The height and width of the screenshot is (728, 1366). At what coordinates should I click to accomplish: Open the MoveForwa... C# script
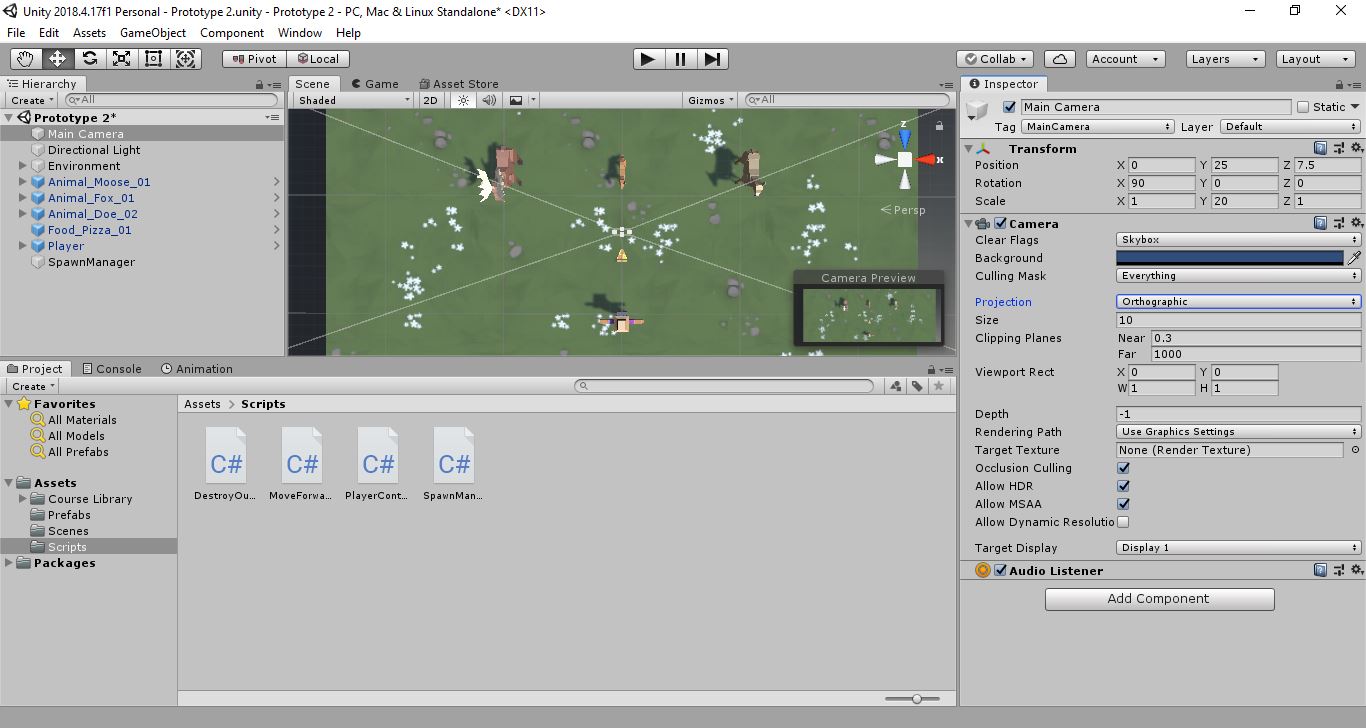coord(302,465)
